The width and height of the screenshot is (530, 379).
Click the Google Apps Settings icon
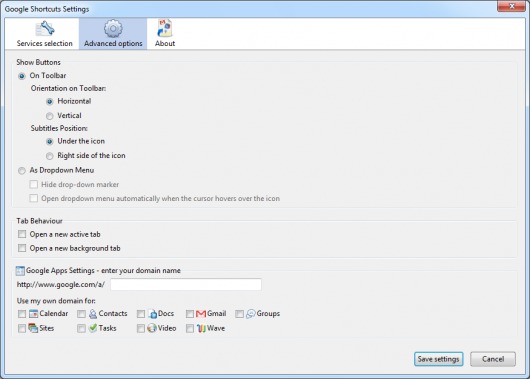pyautogui.click(x=20, y=271)
